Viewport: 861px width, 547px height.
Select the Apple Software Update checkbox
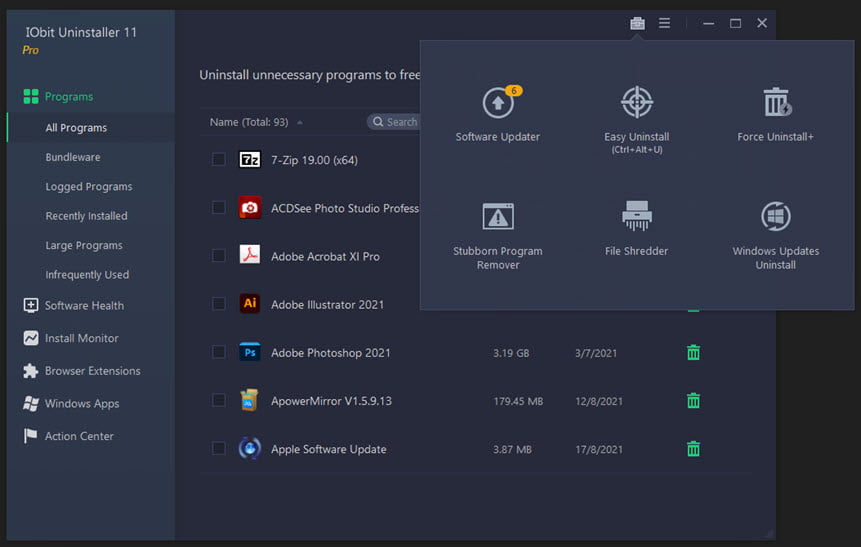[219, 448]
